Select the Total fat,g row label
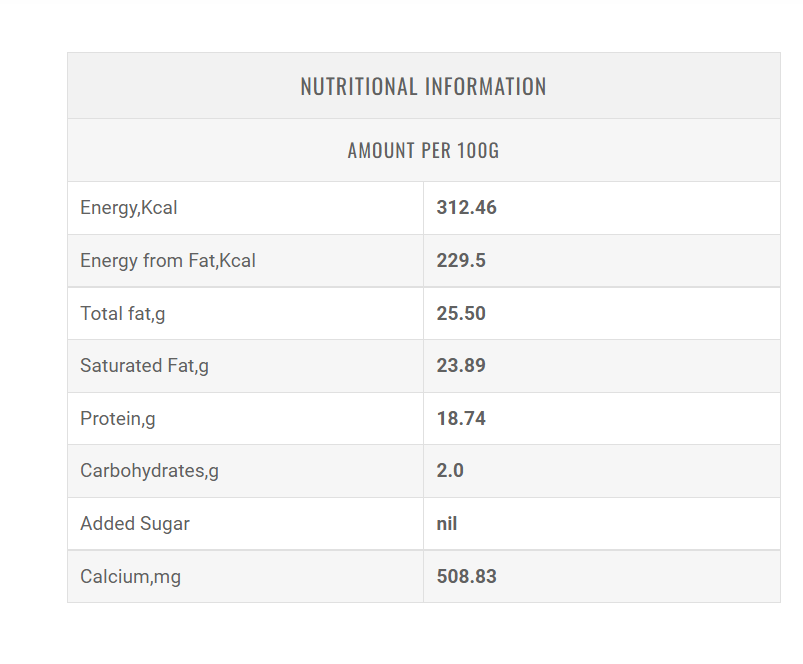 coord(123,313)
